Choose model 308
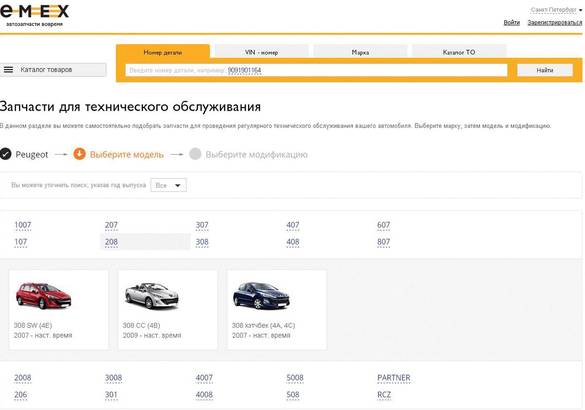 coord(202,242)
